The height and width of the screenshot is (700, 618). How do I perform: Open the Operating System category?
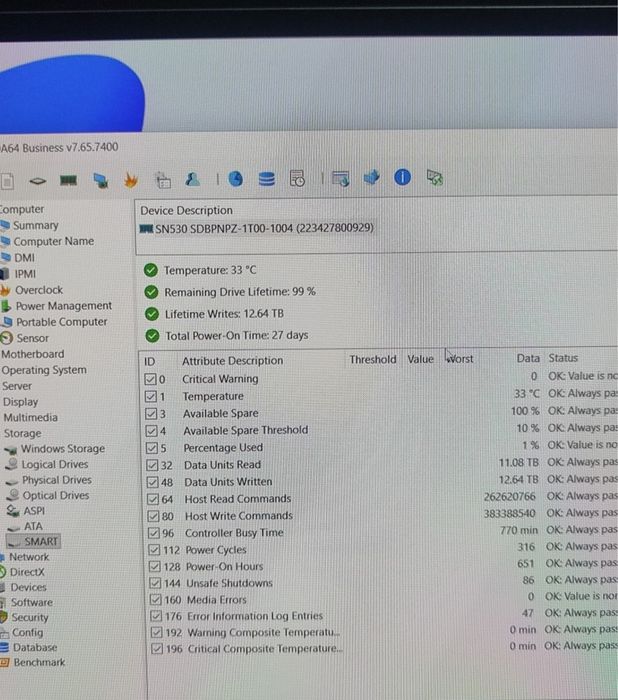(x=44, y=370)
